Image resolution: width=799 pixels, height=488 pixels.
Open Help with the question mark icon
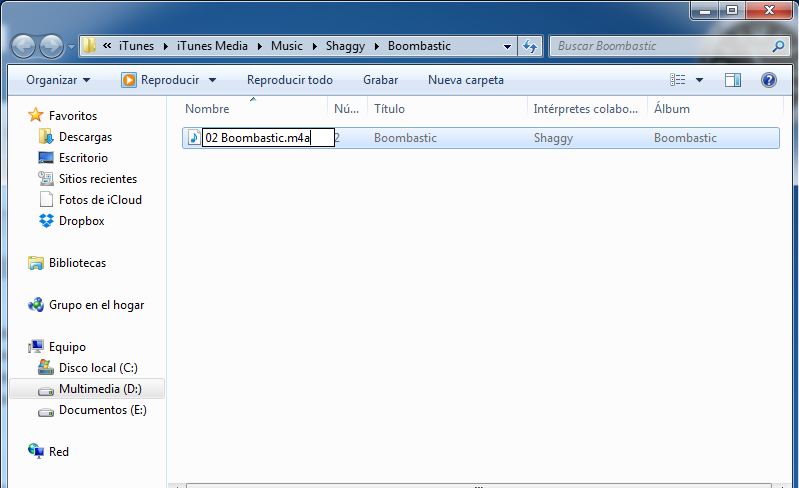coord(769,80)
